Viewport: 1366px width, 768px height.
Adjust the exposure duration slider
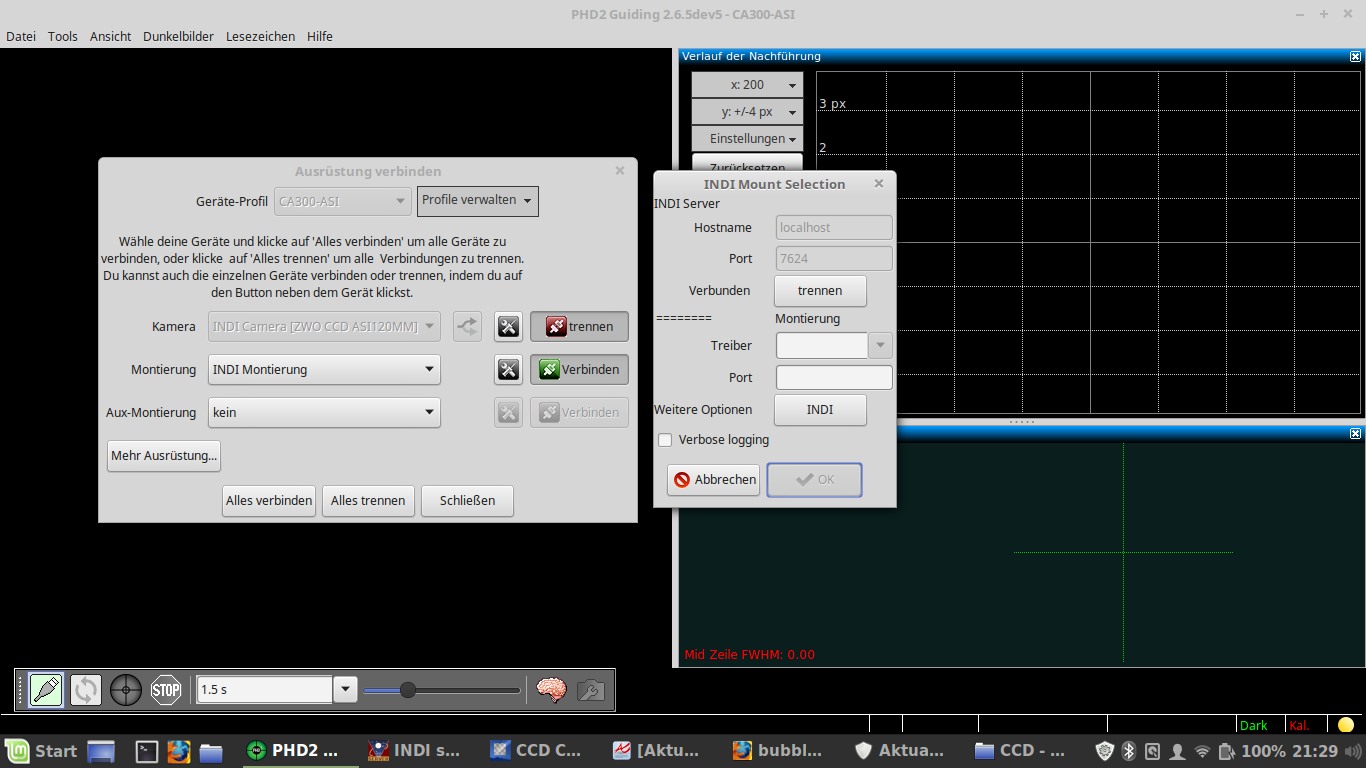[408, 689]
